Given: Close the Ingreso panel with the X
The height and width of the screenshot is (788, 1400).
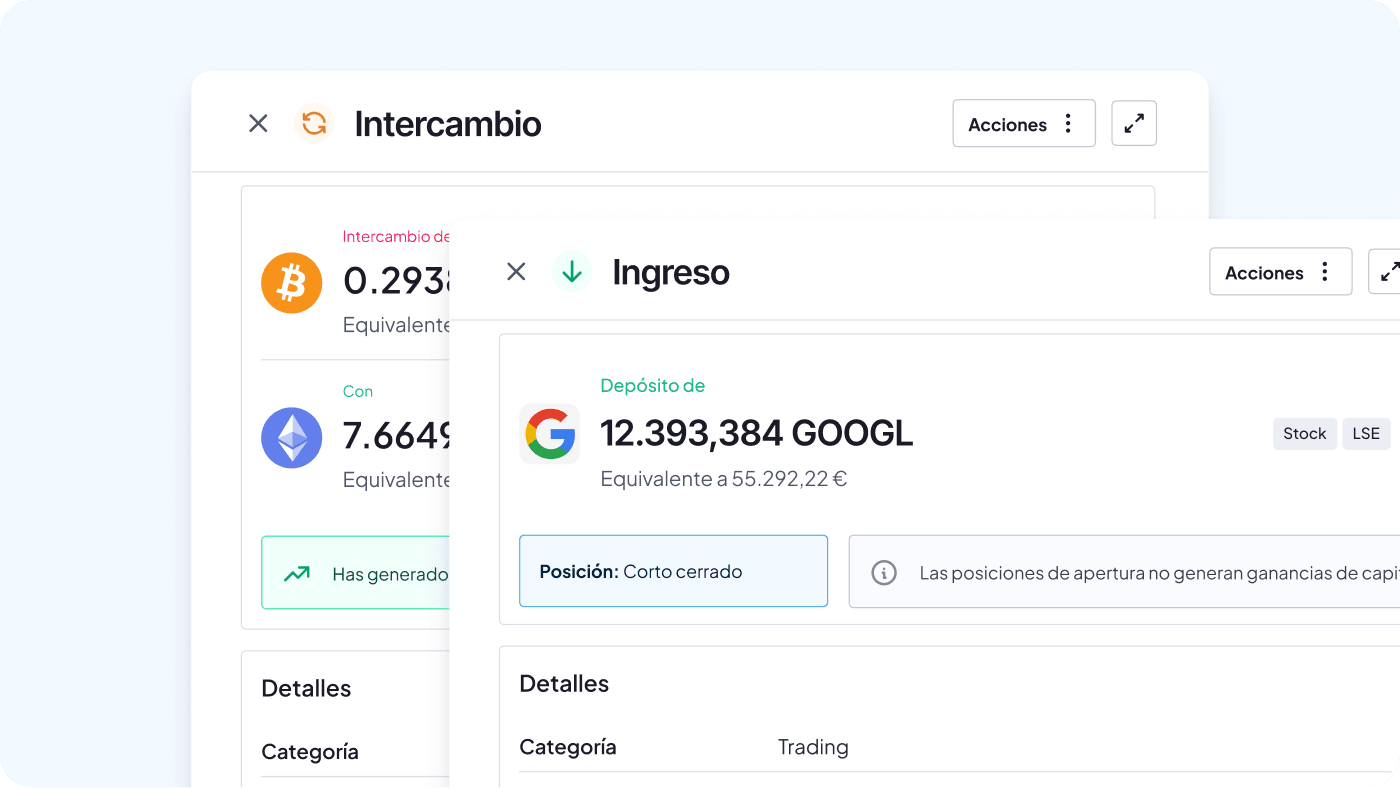Looking at the screenshot, I should click(516, 272).
